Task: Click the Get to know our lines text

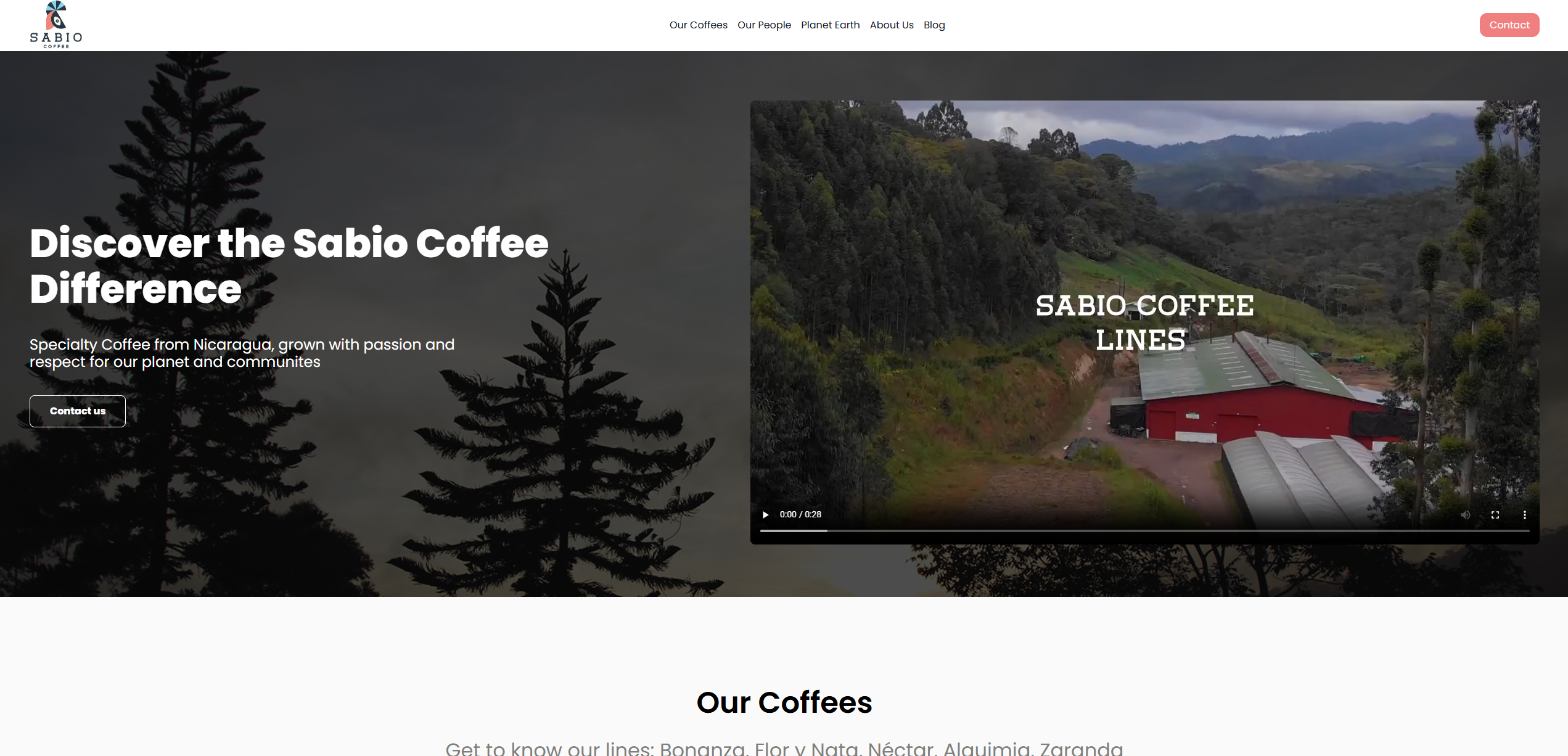Action: pos(784,748)
